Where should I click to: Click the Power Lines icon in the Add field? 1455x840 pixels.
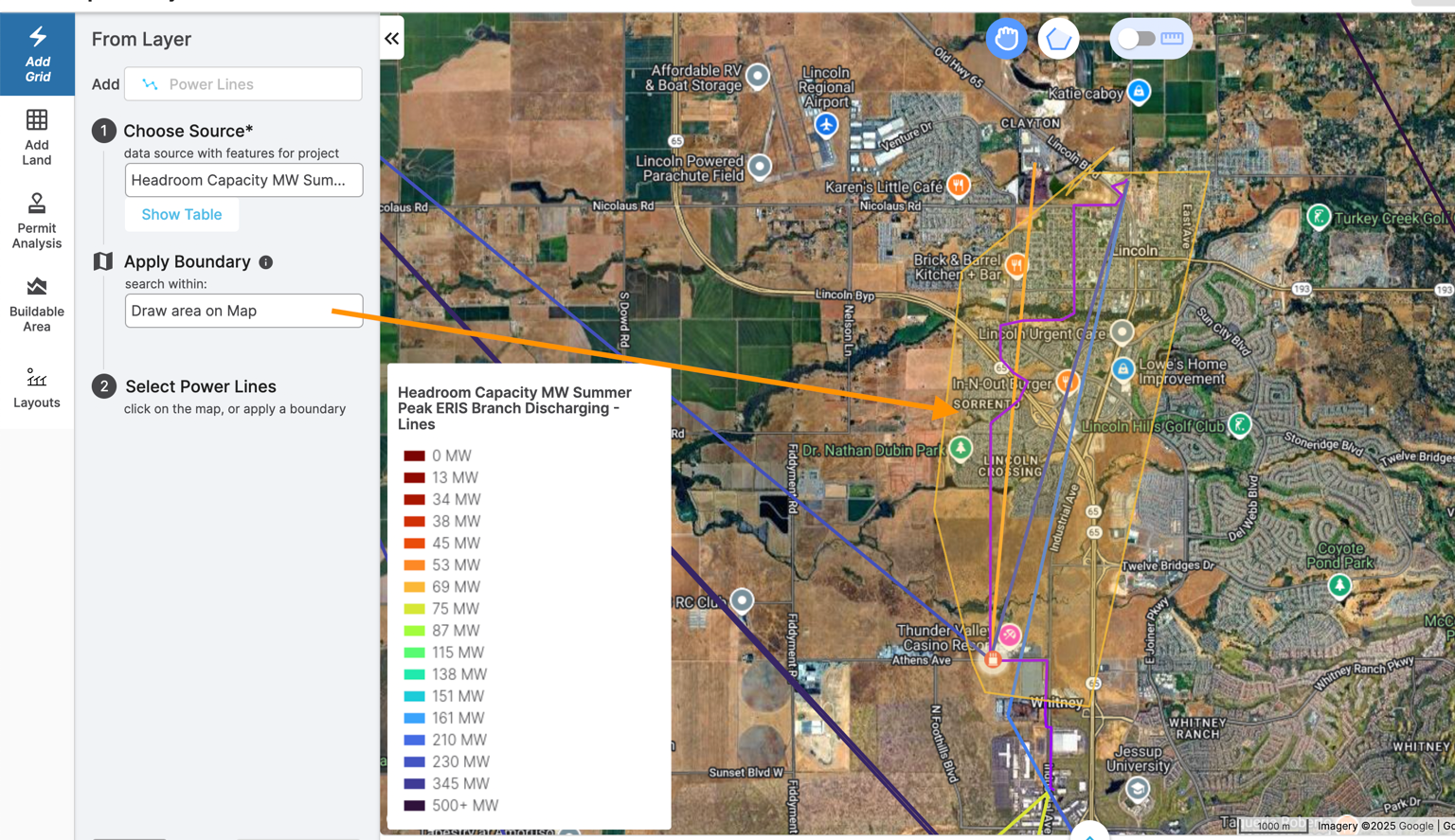149,83
